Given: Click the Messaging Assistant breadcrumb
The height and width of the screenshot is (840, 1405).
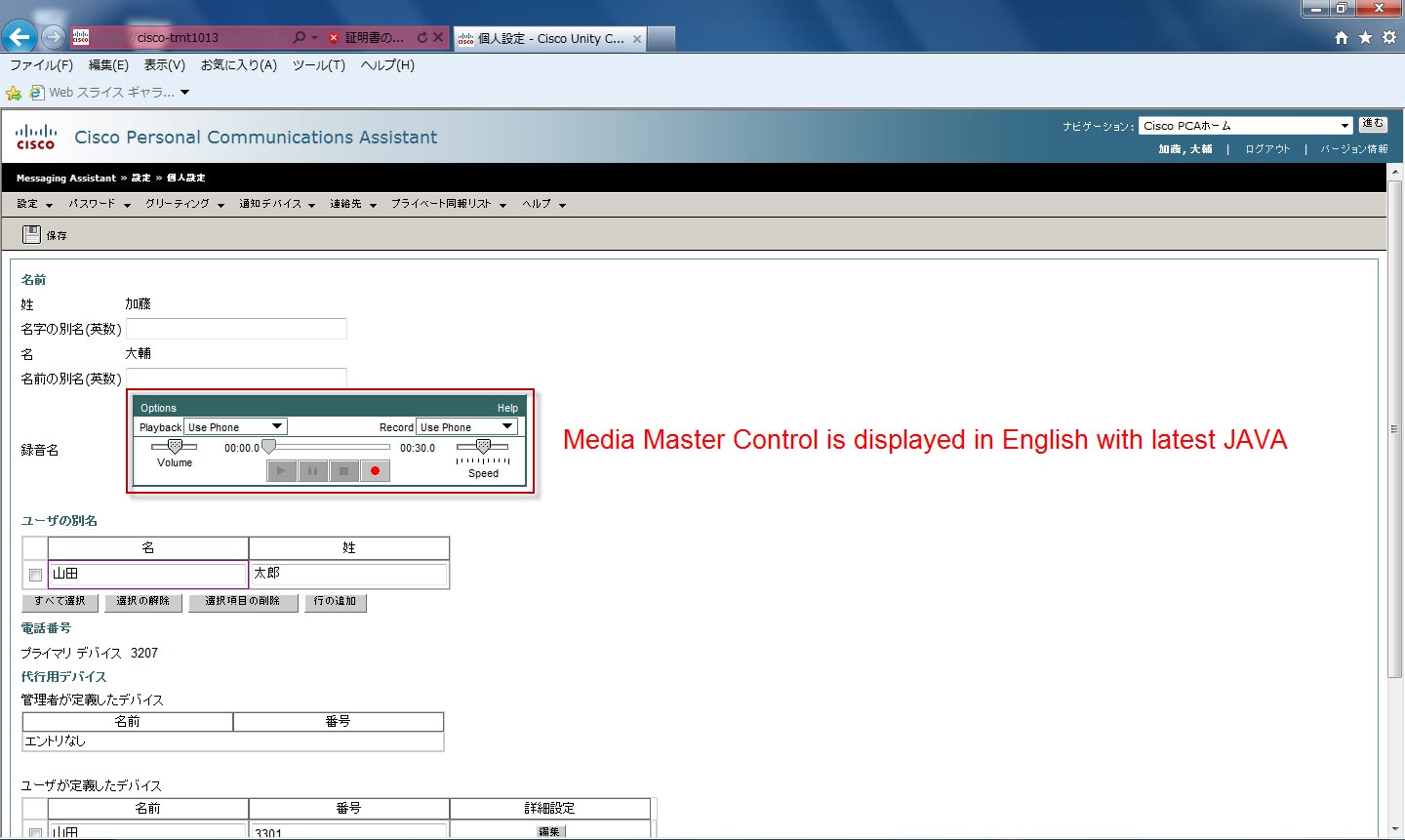Looking at the screenshot, I should [65, 179].
